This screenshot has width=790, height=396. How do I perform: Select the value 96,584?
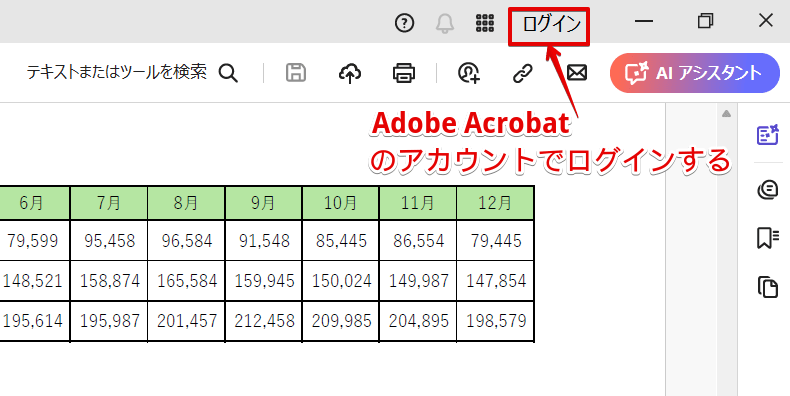pyautogui.click(x=187, y=241)
